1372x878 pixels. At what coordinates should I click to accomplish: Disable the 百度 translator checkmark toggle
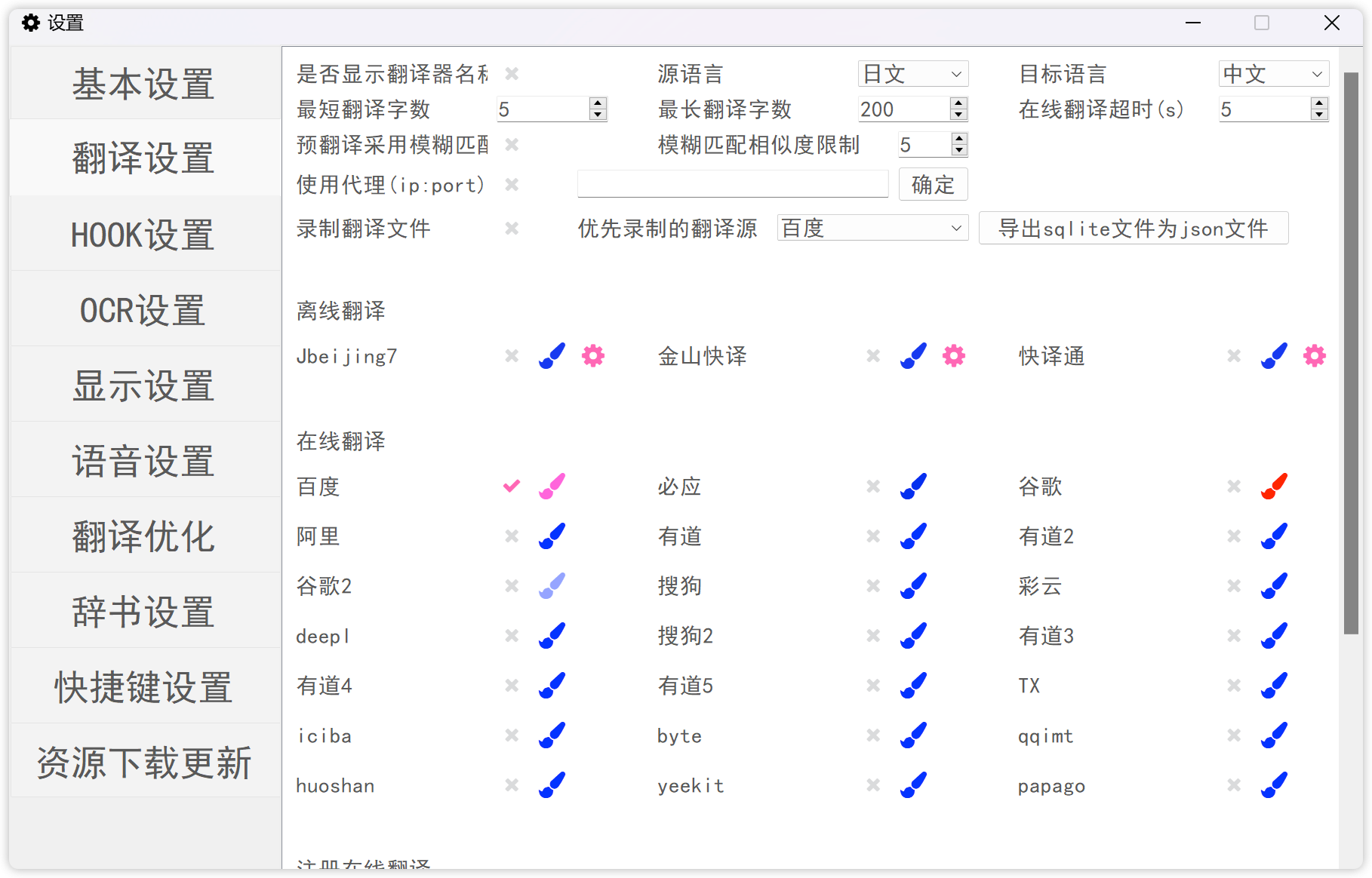pos(512,487)
